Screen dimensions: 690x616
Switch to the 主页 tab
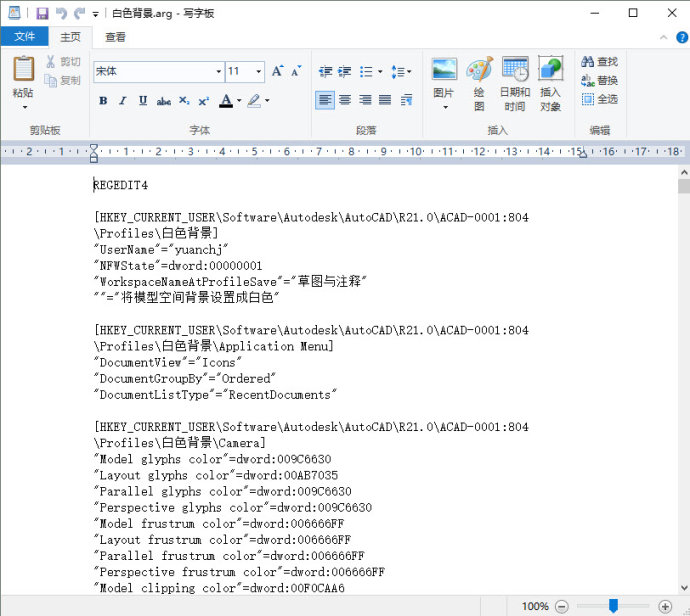[x=70, y=37]
